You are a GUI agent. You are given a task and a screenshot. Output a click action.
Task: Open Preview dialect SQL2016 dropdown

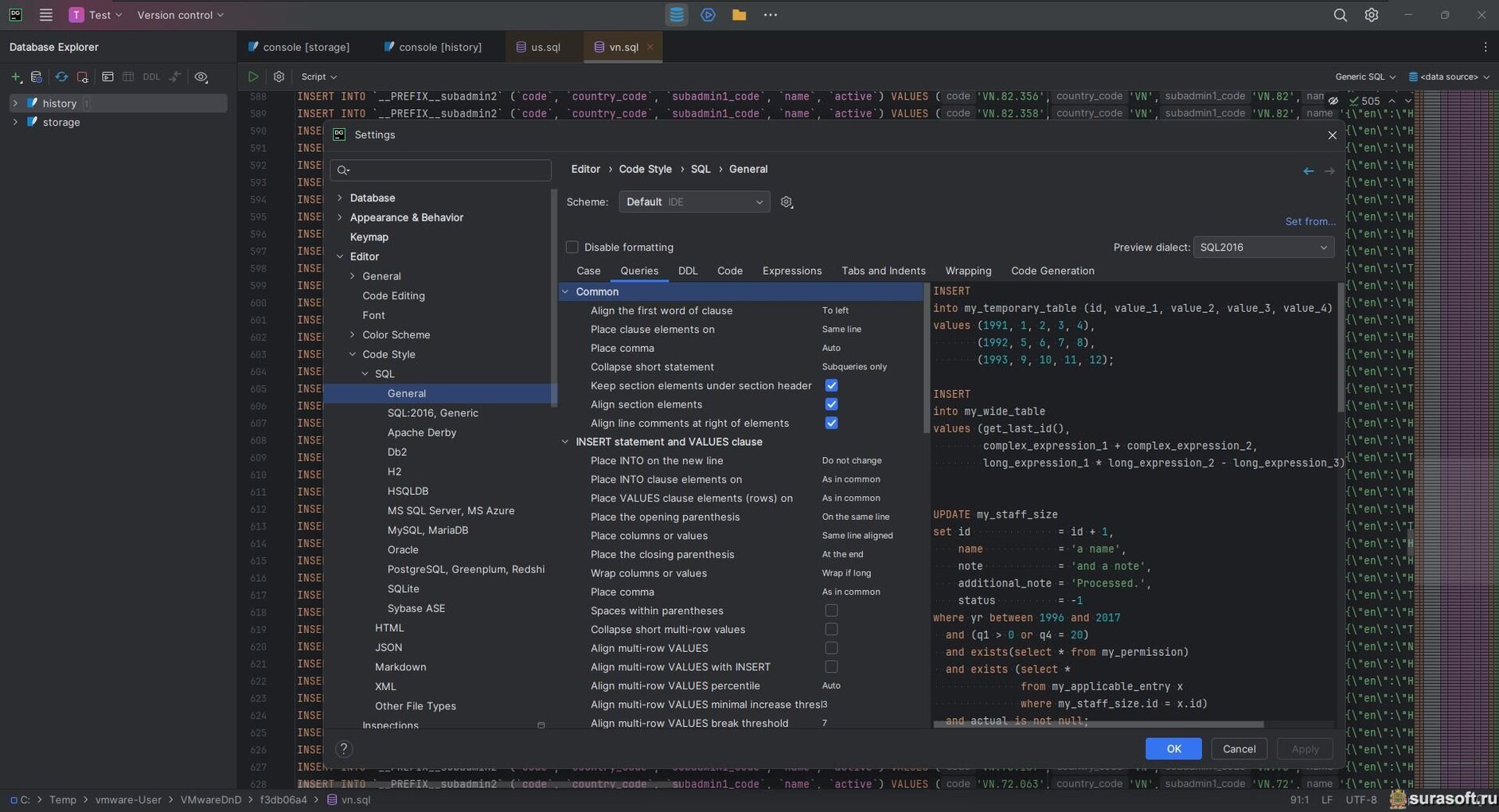pos(1263,248)
